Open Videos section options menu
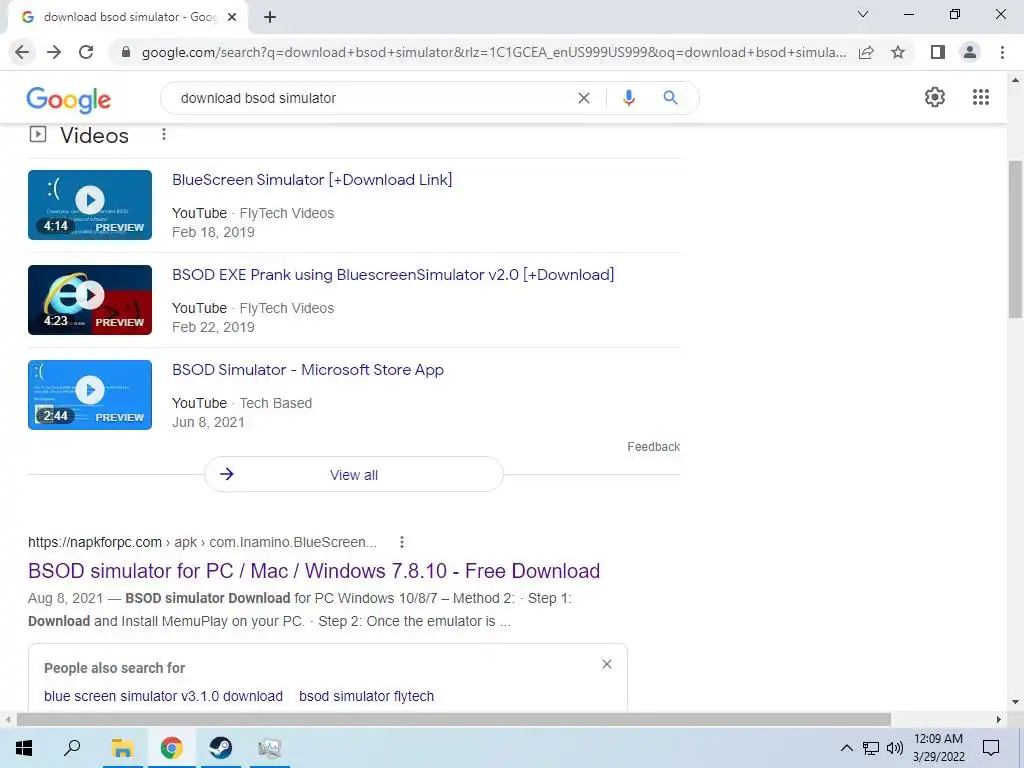This screenshot has width=1024, height=768. click(164, 135)
